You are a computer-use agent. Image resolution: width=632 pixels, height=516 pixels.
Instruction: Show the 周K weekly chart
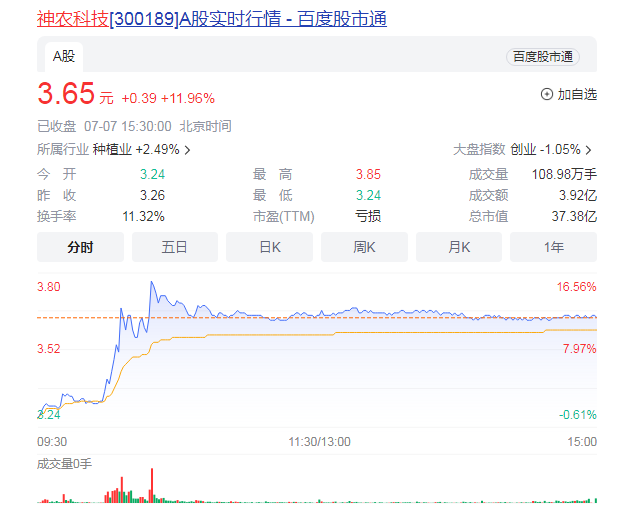[364, 247]
